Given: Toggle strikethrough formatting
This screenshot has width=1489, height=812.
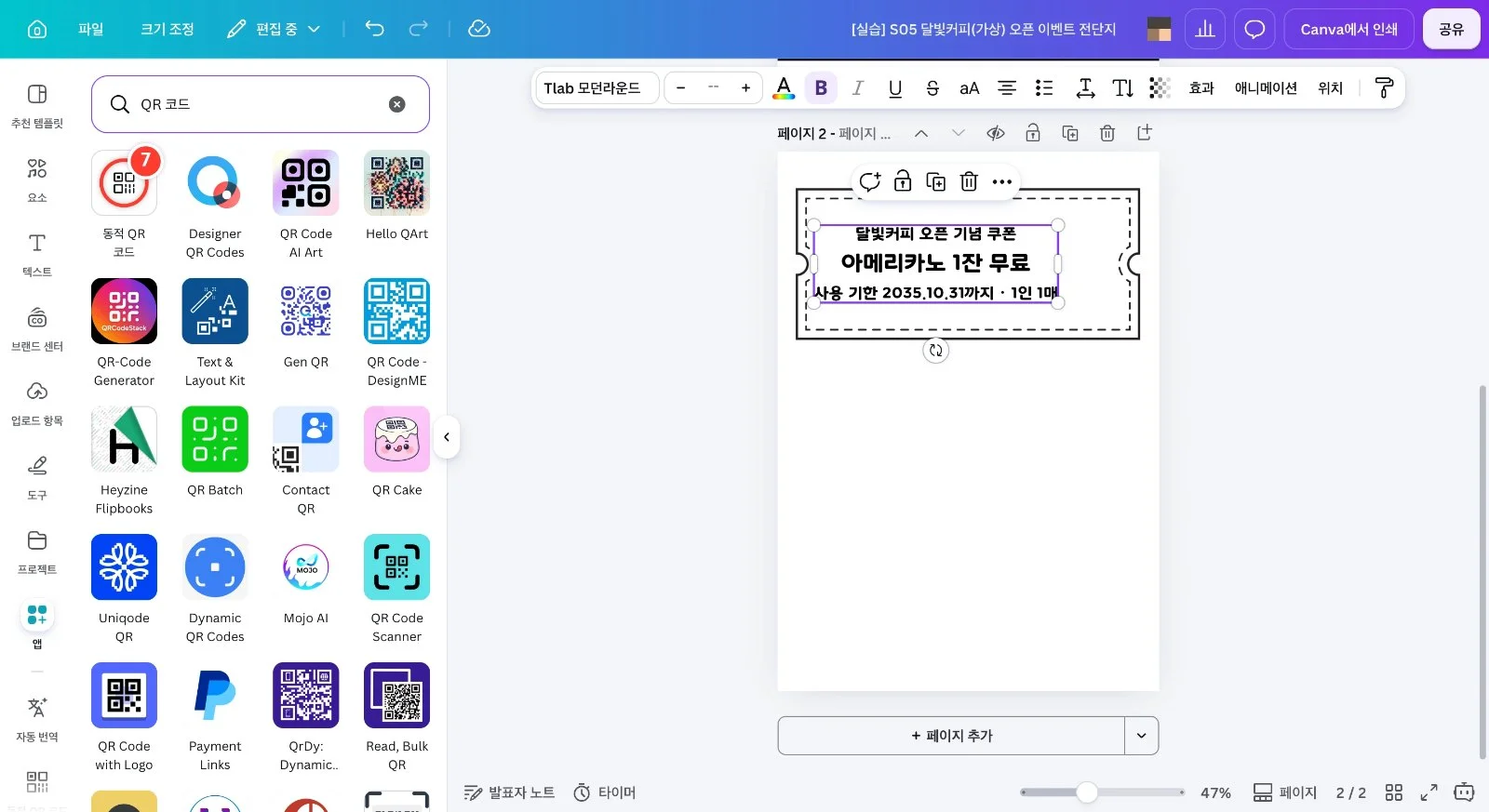Looking at the screenshot, I should coord(932,87).
